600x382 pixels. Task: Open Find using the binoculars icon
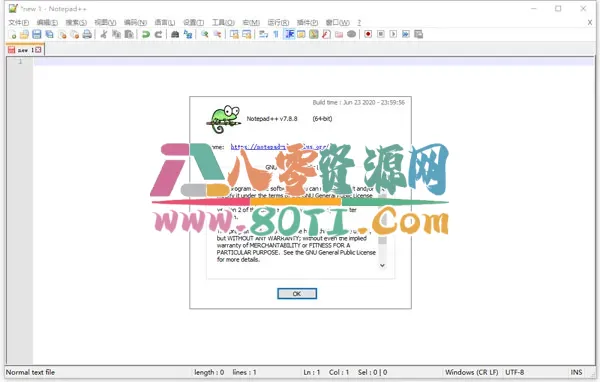click(175, 34)
